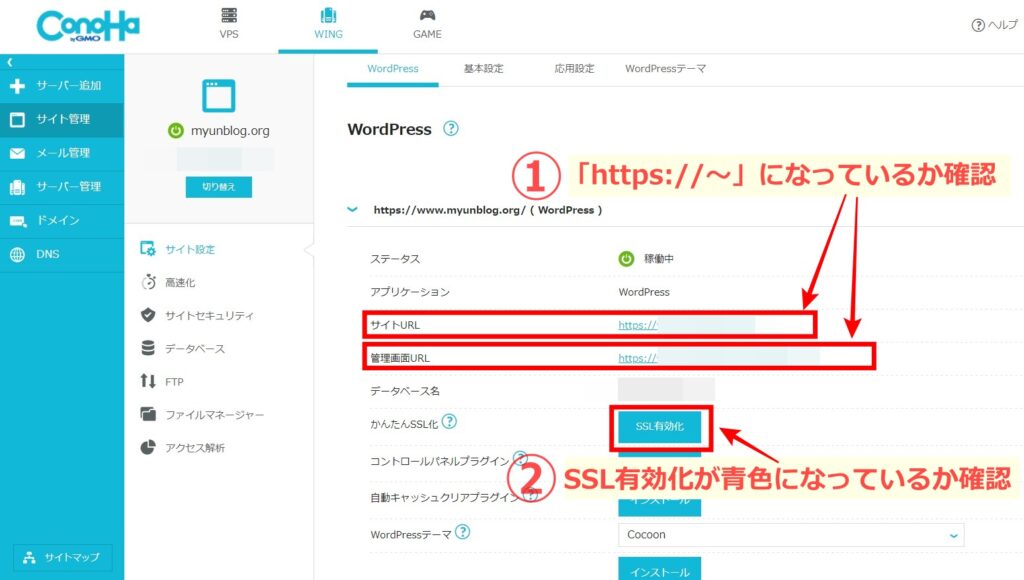Switch to the WING section
This screenshot has height=580, width=1024.
click(328, 24)
